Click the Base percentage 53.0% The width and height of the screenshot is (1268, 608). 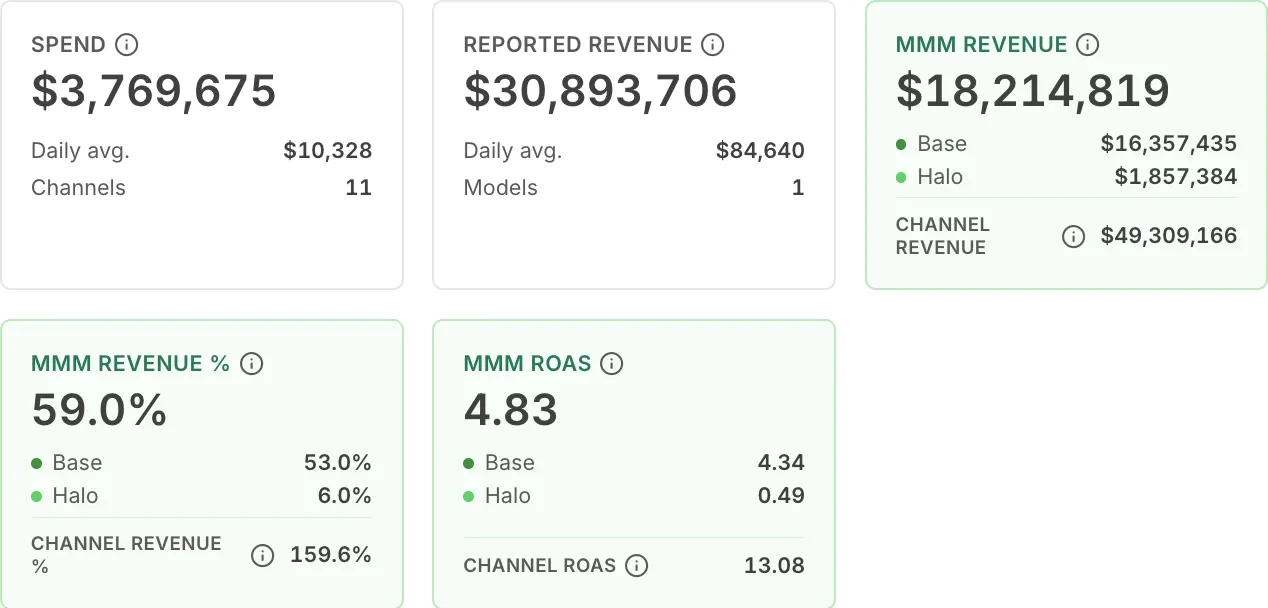(338, 463)
